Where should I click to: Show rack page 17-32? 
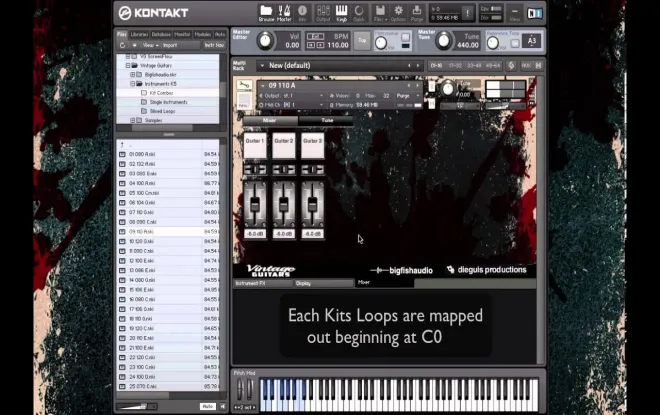click(455, 66)
